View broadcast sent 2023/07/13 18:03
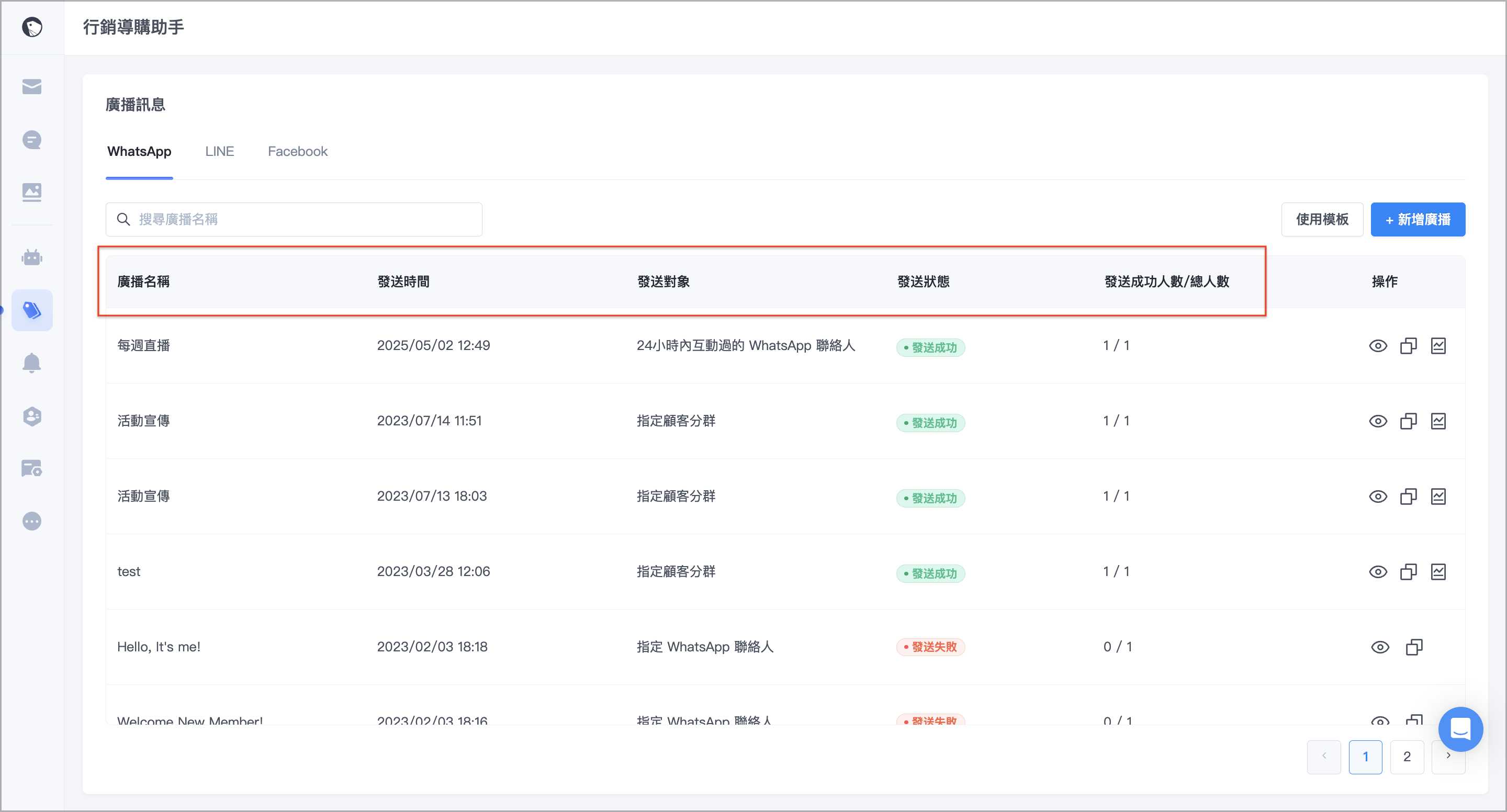 pos(1378,497)
